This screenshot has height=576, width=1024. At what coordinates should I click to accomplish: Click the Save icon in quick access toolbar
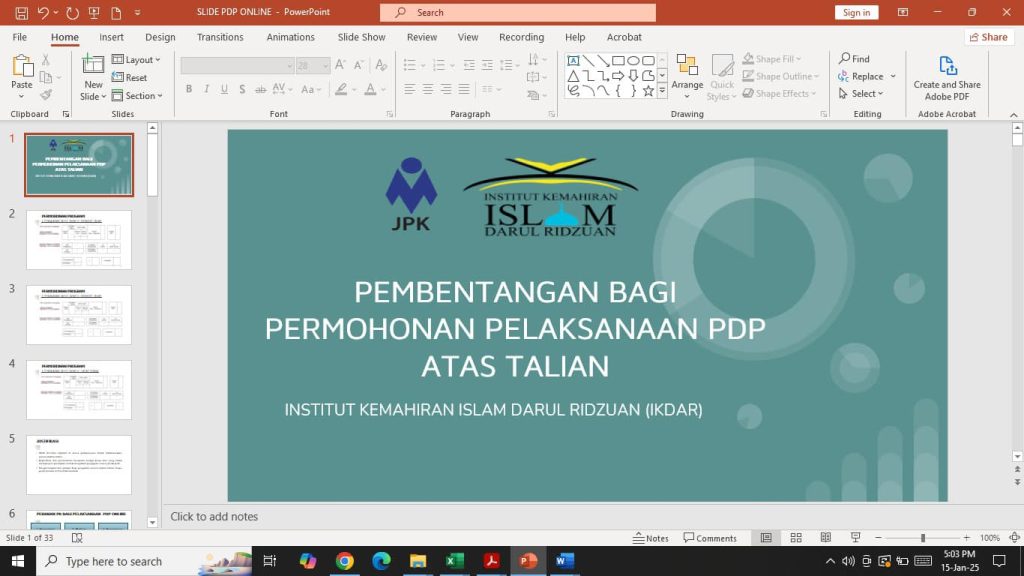pos(22,12)
